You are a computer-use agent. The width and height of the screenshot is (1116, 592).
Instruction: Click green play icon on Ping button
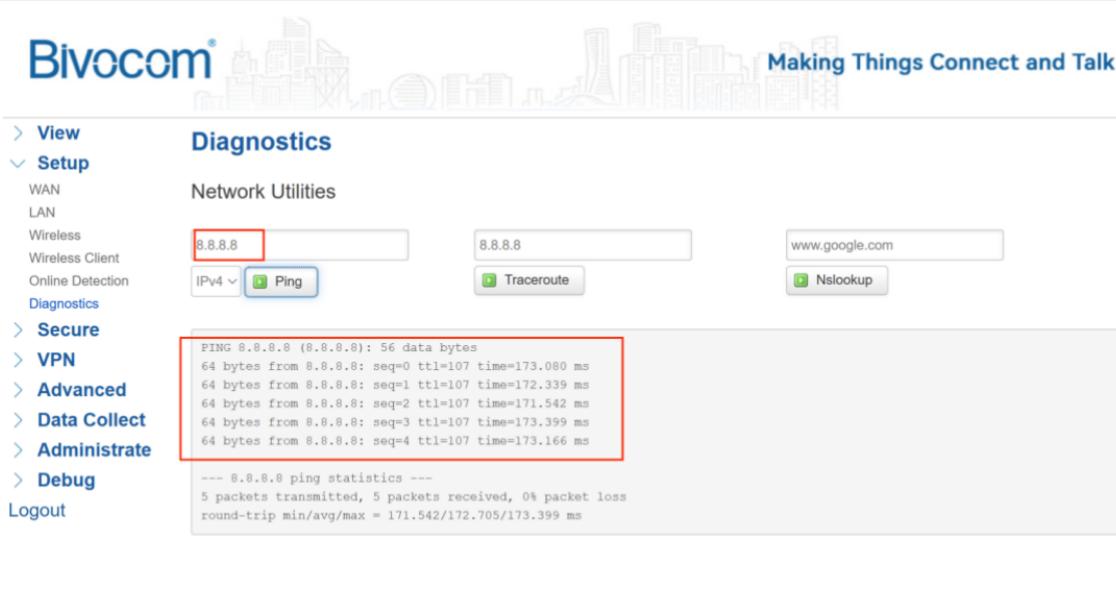click(x=260, y=282)
